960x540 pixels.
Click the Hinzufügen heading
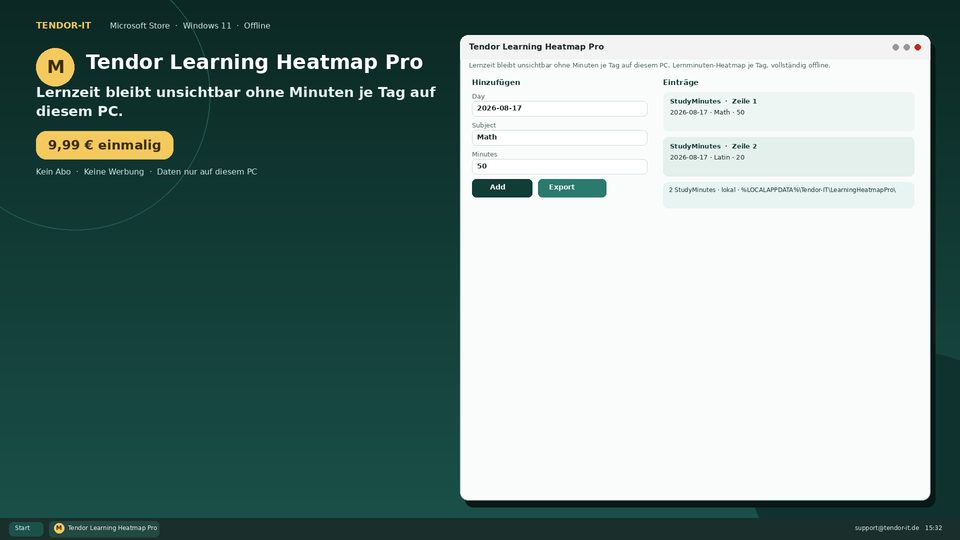point(496,82)
